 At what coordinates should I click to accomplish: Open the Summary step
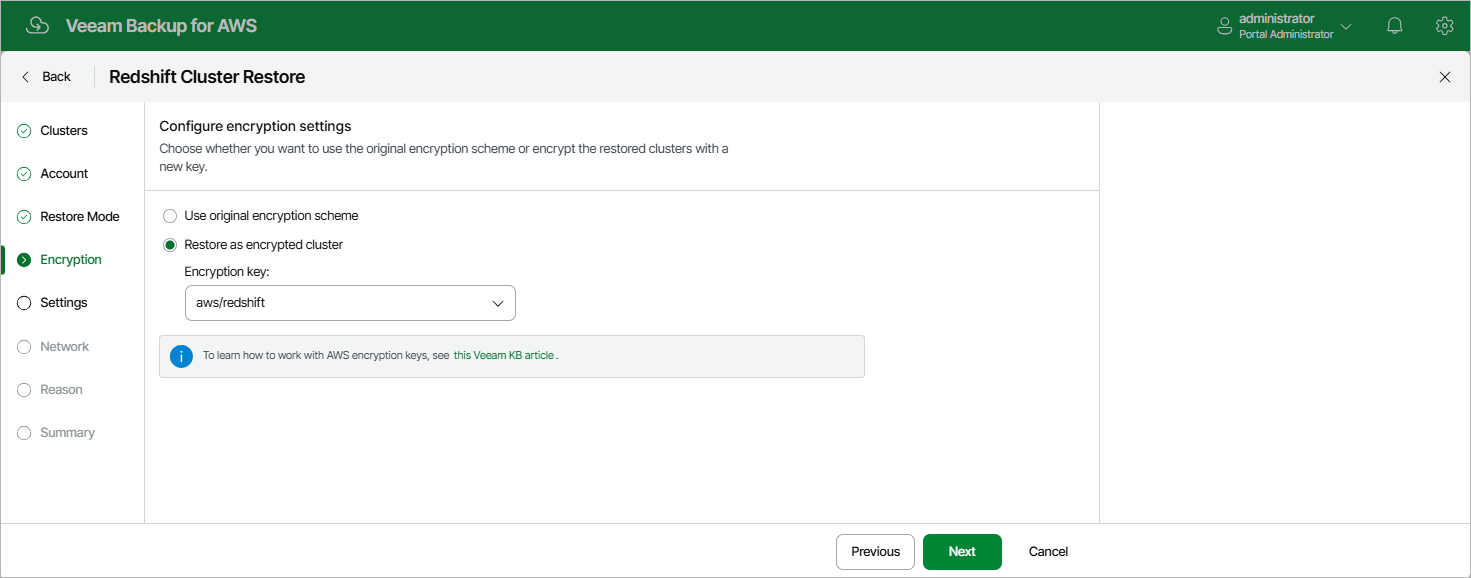pos(67,433)
